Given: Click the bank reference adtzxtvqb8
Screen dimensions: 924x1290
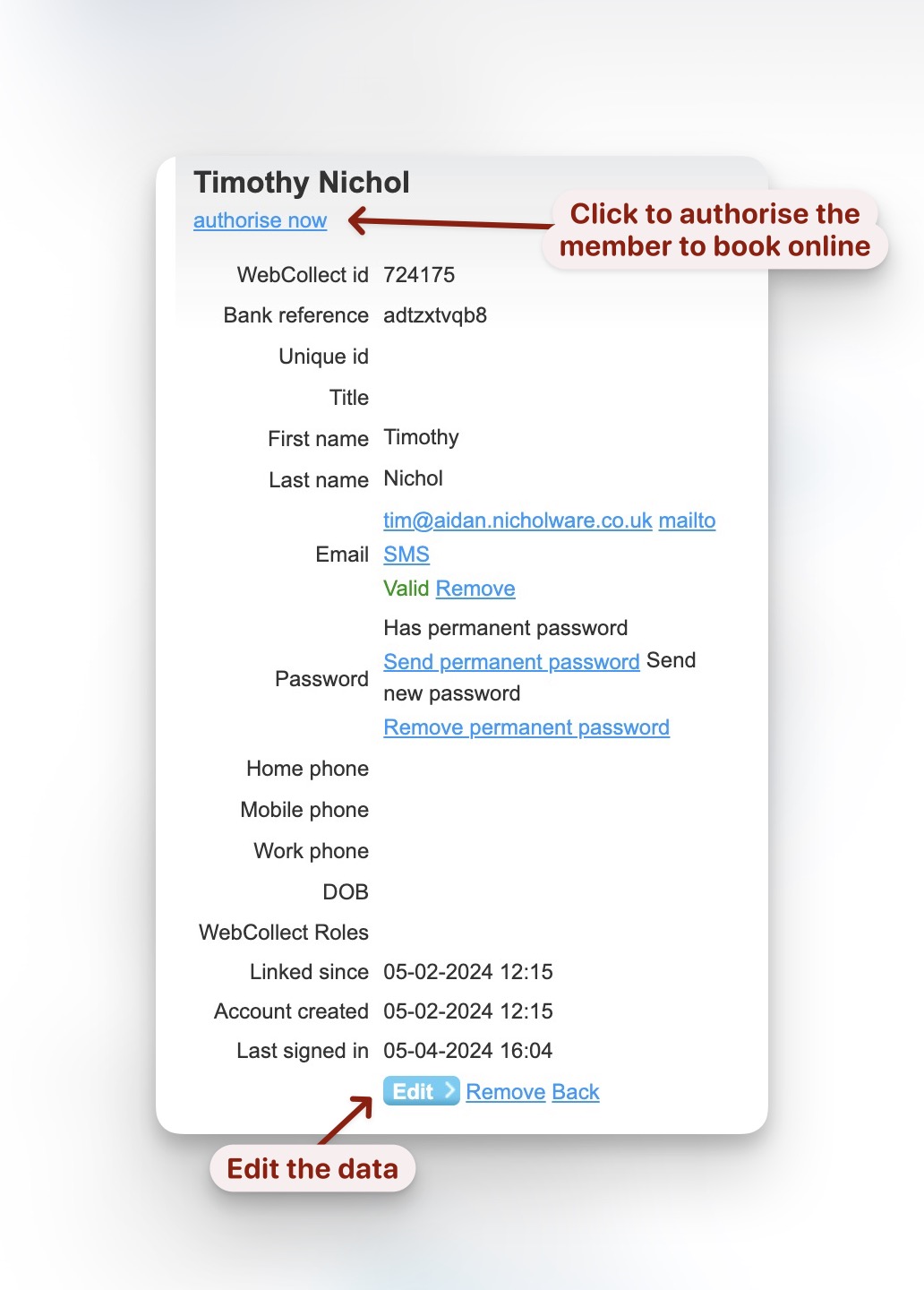Looking at the screenshot, I should pos(435,315).
